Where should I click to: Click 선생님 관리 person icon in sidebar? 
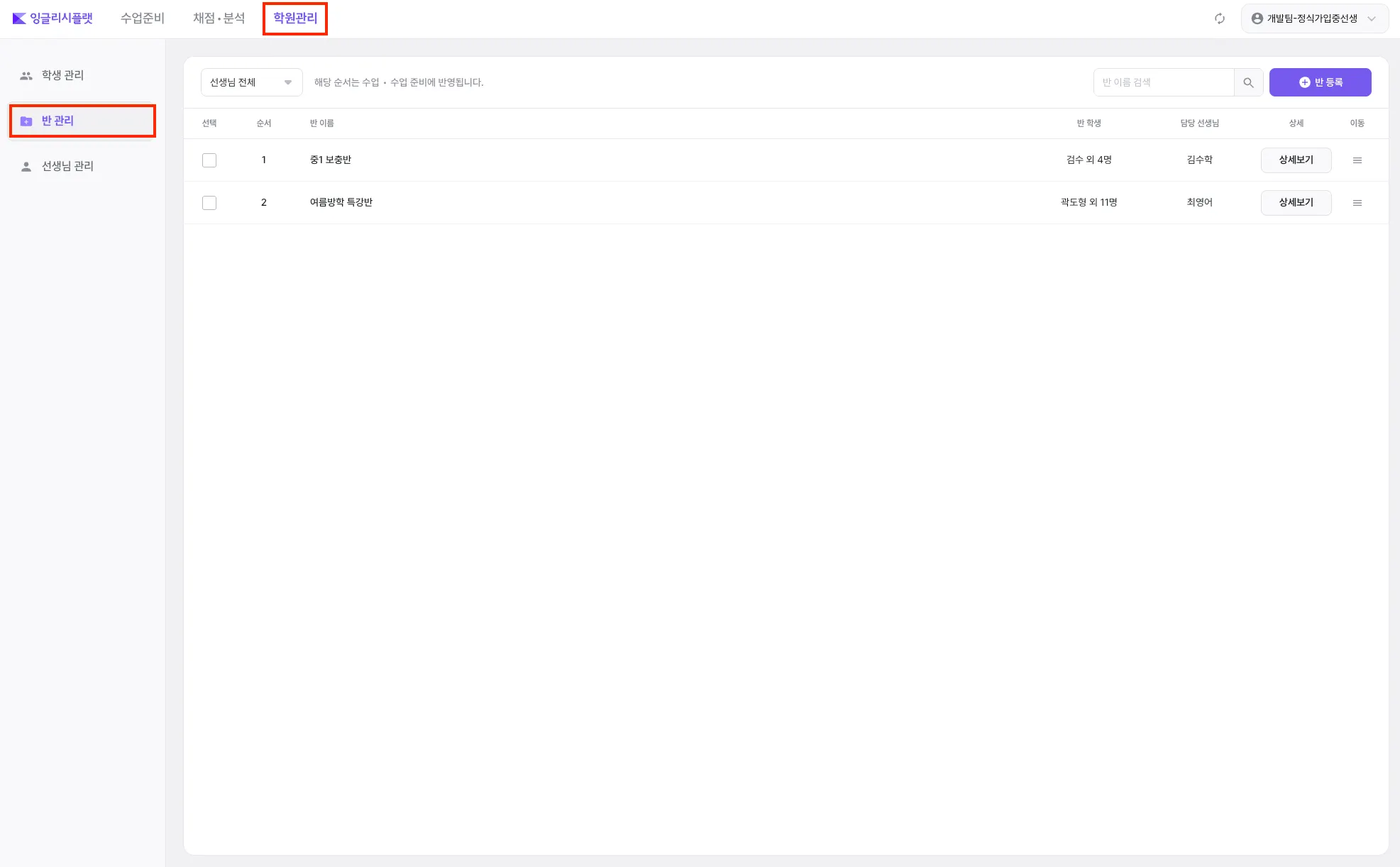[x=26, y=167]
